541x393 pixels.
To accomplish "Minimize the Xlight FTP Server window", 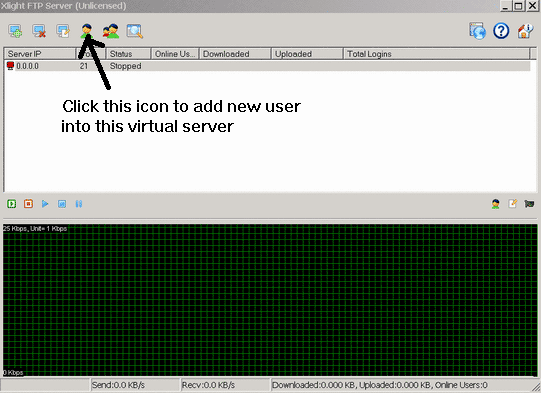I will pyautogui.click(x=506, y=6).
